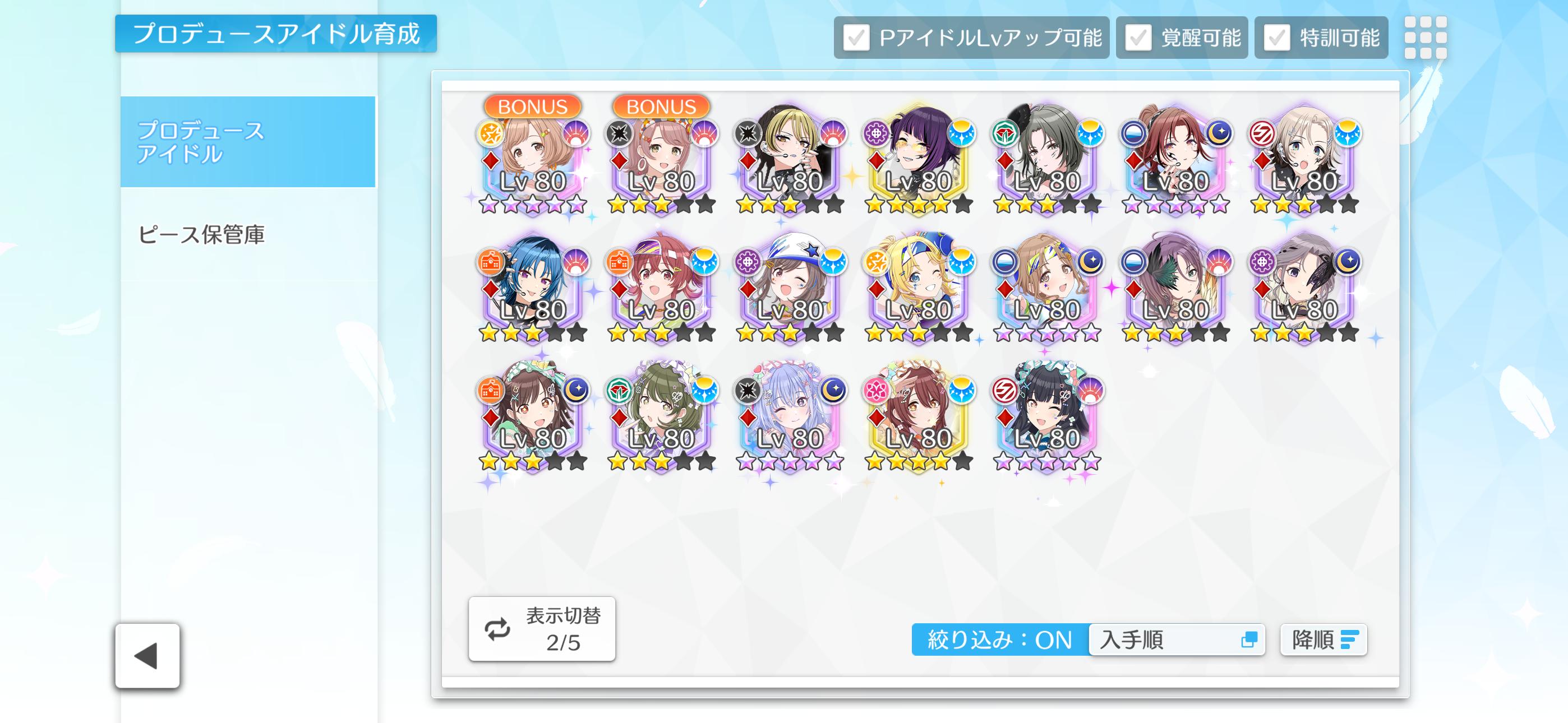This screenshot has height=723, width=1568.
Task: Select the idol wearing a white cap
Action: 790,289
